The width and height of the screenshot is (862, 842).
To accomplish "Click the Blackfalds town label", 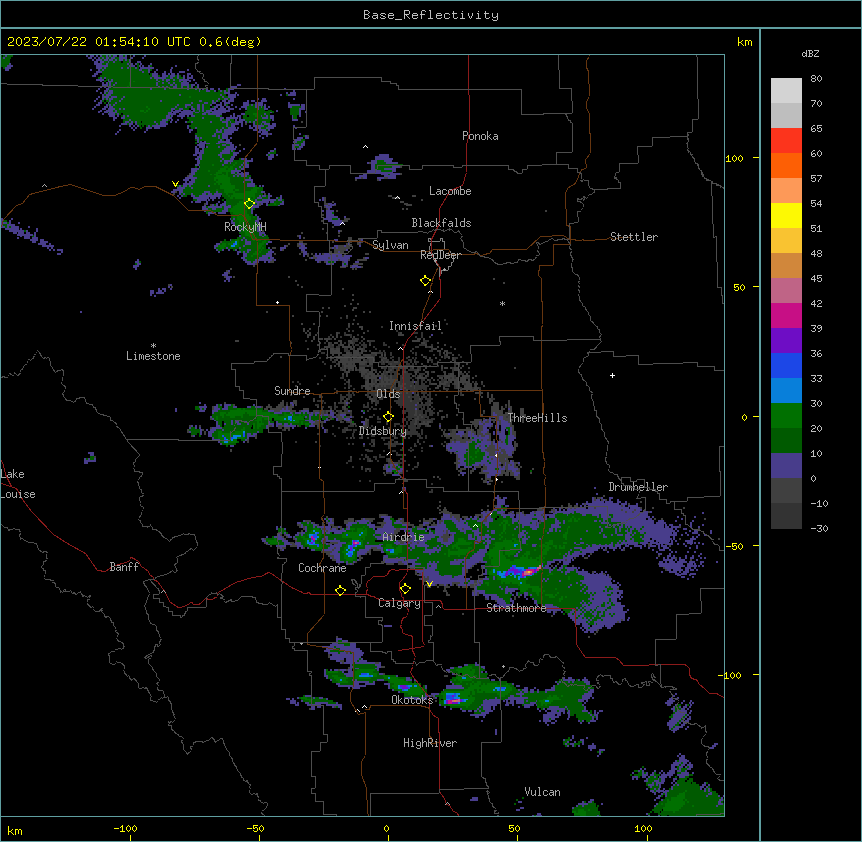I will pyautogui.click(x=441, y=223).
